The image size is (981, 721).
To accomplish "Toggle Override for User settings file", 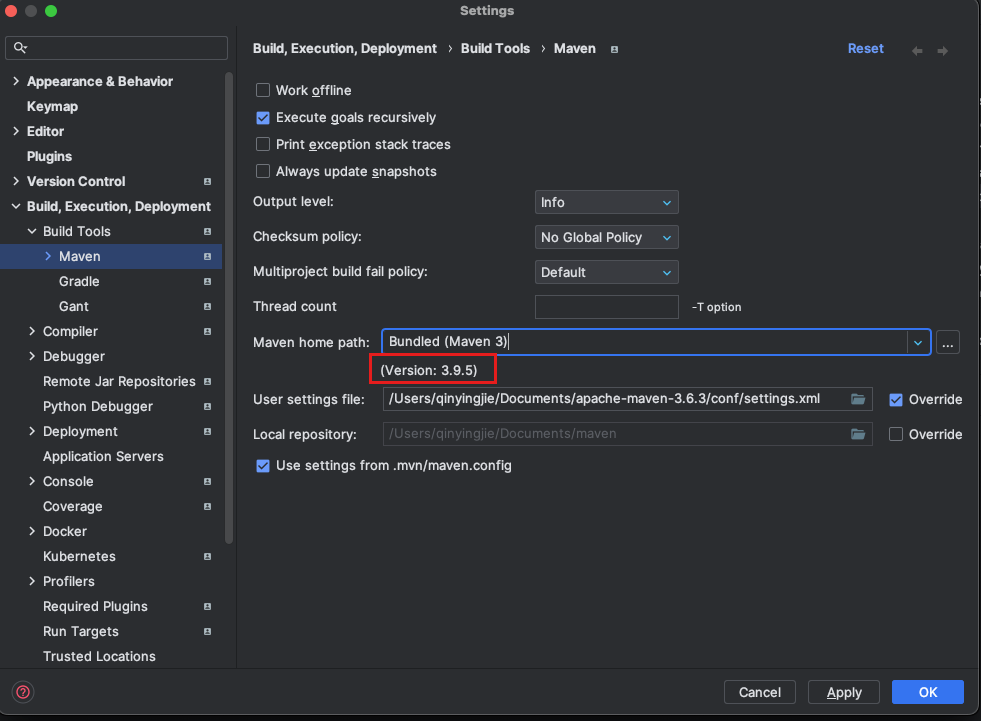I will click(896, 399).
